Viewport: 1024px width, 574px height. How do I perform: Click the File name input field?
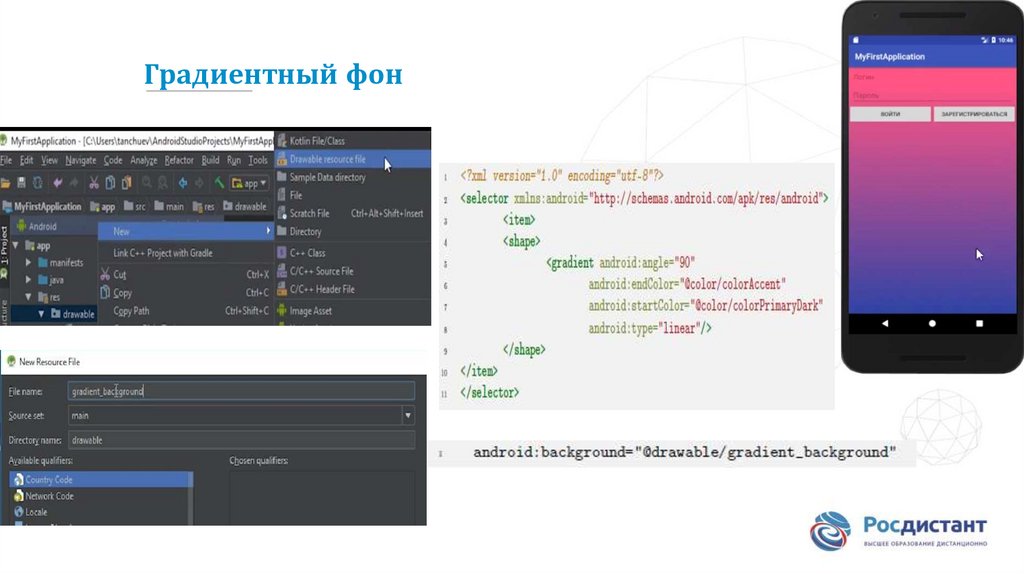coord(241,391)
